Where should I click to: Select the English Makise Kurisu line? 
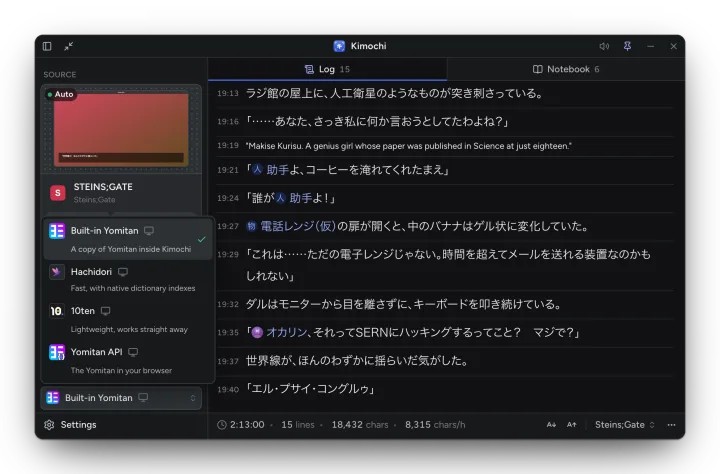pyautogui.click(x=445, y=146)
